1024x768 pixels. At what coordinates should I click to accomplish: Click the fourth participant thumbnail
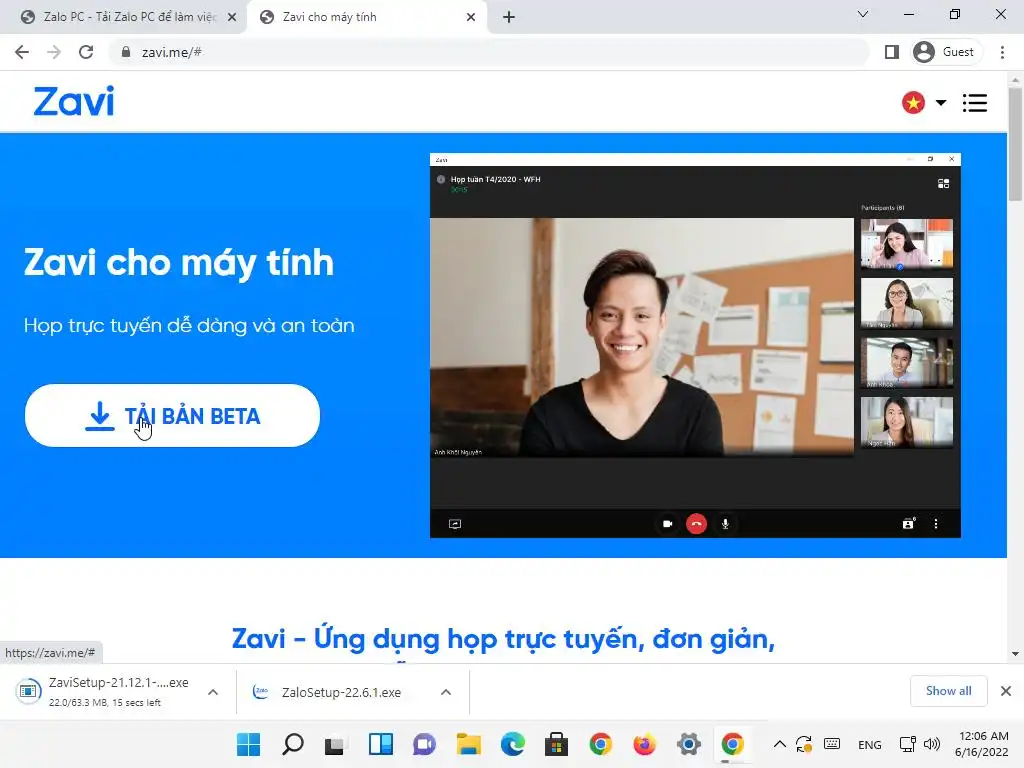906,423
